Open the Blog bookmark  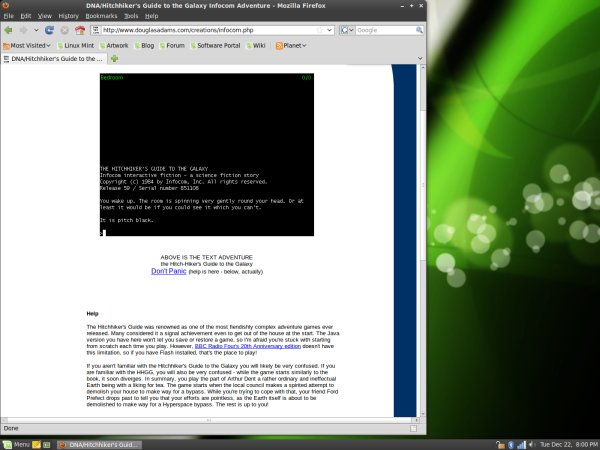pos(144,46)
